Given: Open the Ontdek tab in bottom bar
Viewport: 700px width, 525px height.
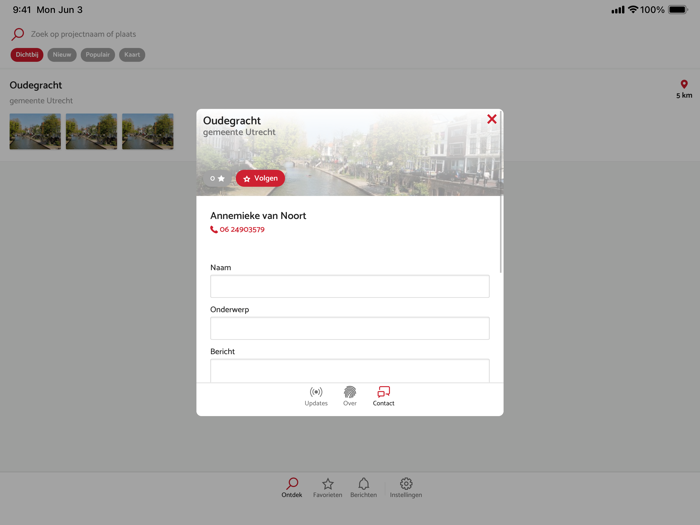Looking at the screenshot, I should tap(292, 488).
